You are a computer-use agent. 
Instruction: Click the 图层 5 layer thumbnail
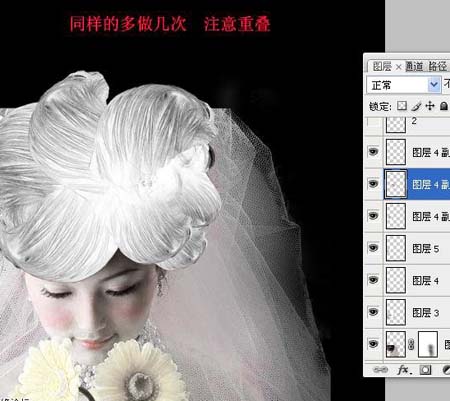pyautogui.click(x=396, y=248)
